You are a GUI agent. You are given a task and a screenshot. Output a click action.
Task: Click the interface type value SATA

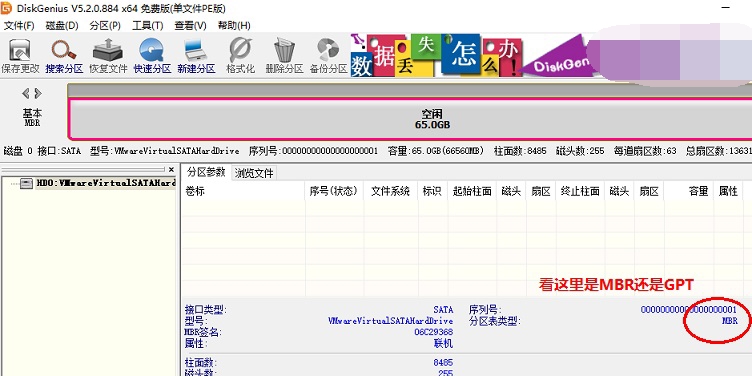pyautogui.click(x=443, y=310)
